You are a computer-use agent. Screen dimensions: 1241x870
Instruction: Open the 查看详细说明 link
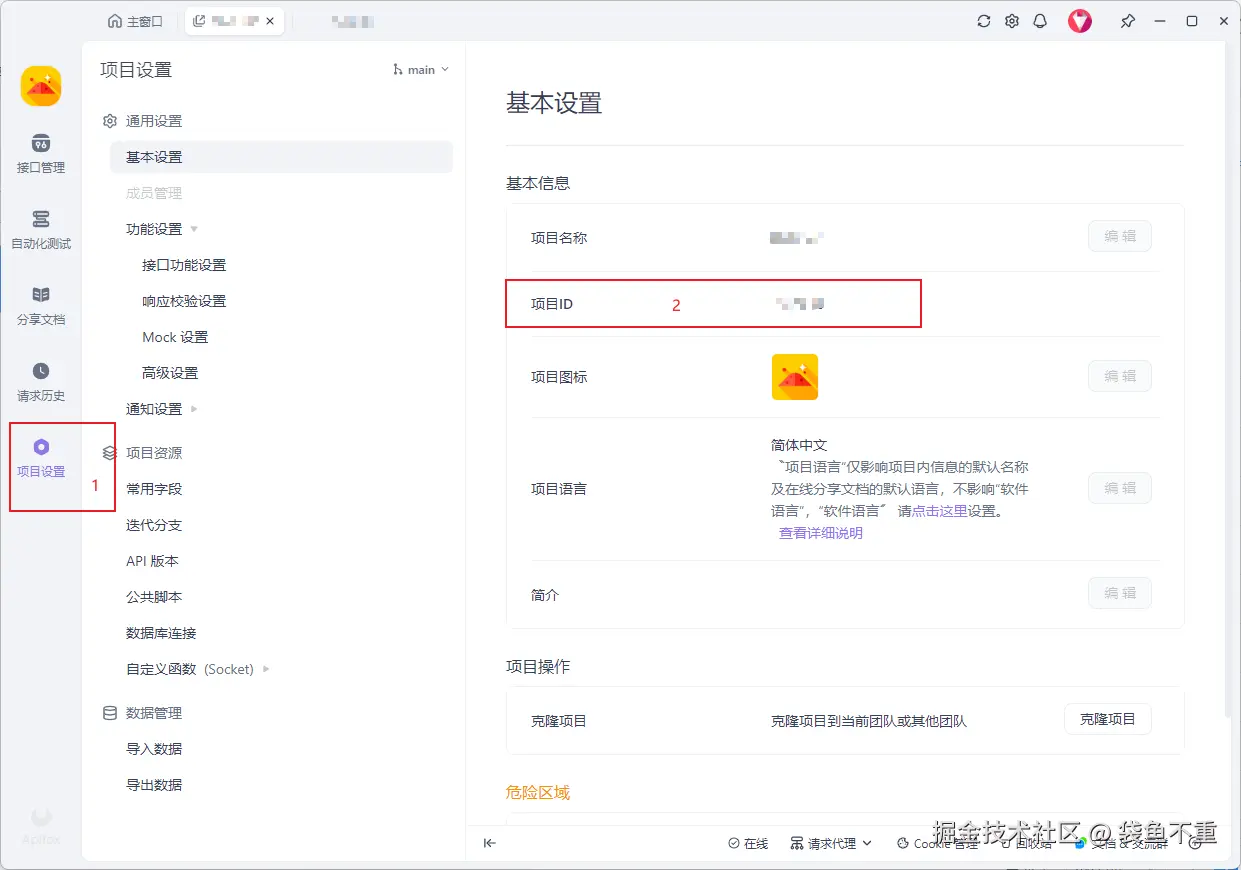821,533
